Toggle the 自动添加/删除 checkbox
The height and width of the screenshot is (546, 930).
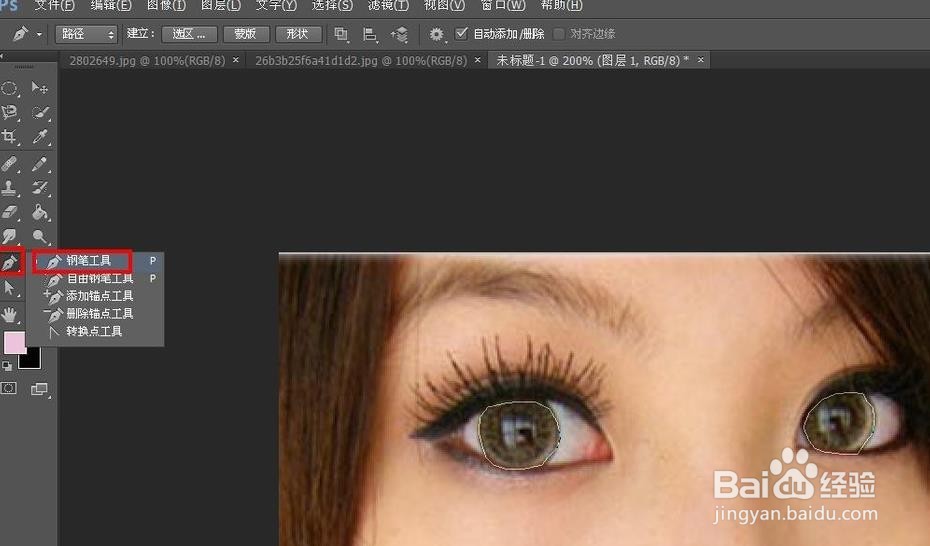461,33
